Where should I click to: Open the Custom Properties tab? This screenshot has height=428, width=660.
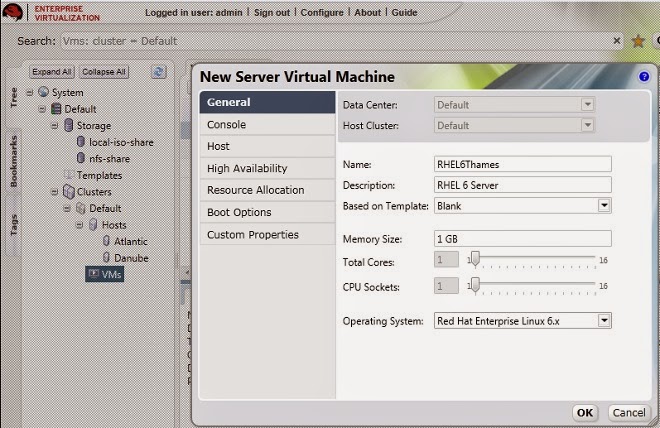point(267,234)
